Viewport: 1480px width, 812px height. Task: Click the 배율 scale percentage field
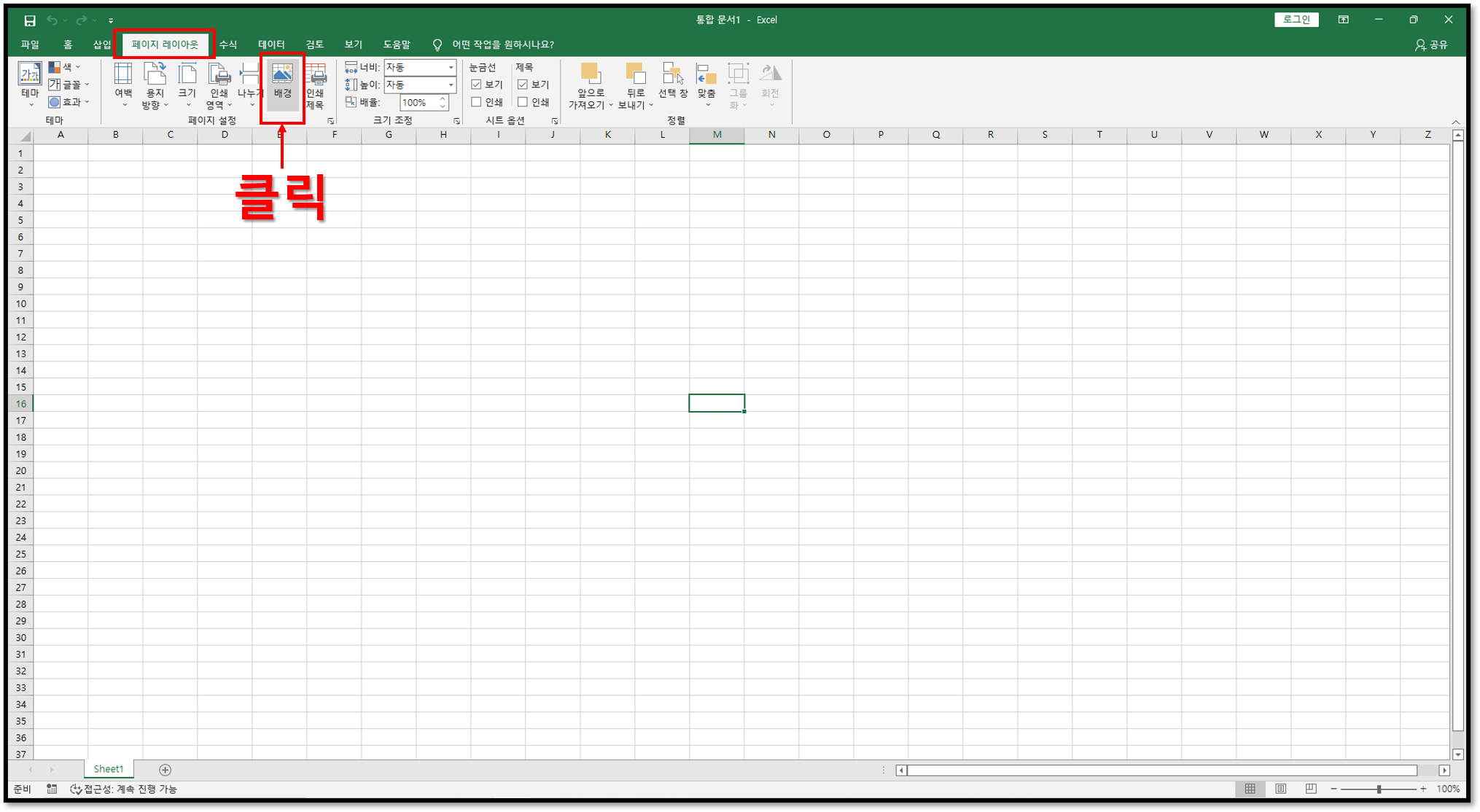click(x=418, y=103)
